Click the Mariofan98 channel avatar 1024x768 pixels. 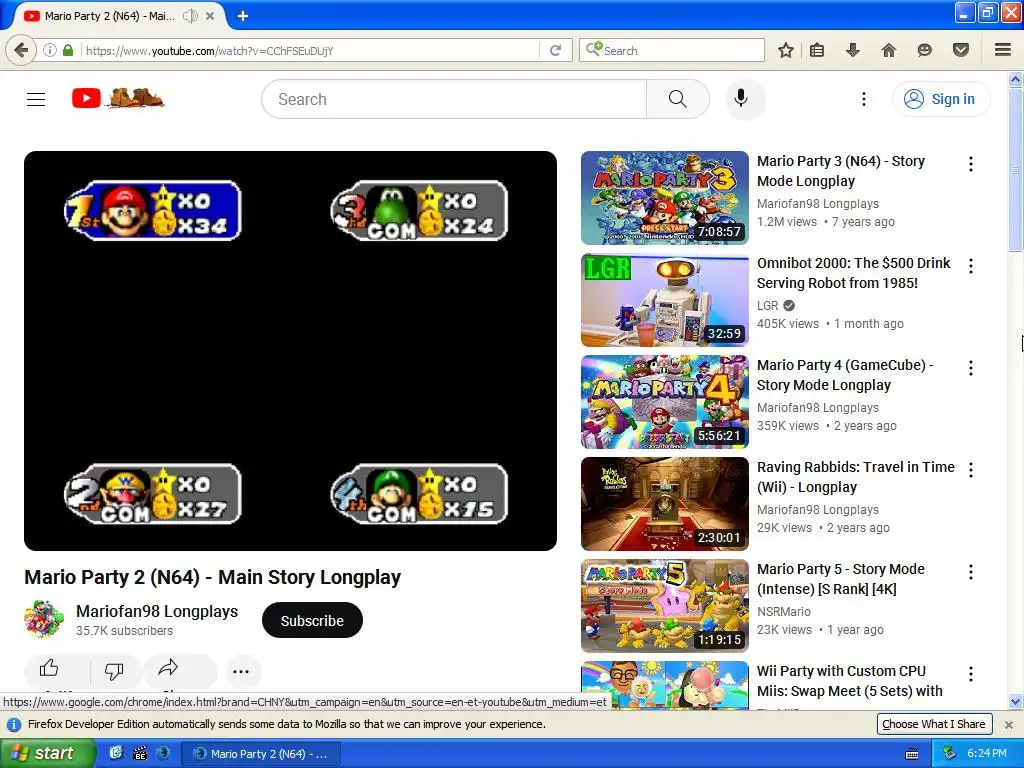(44, 619)
